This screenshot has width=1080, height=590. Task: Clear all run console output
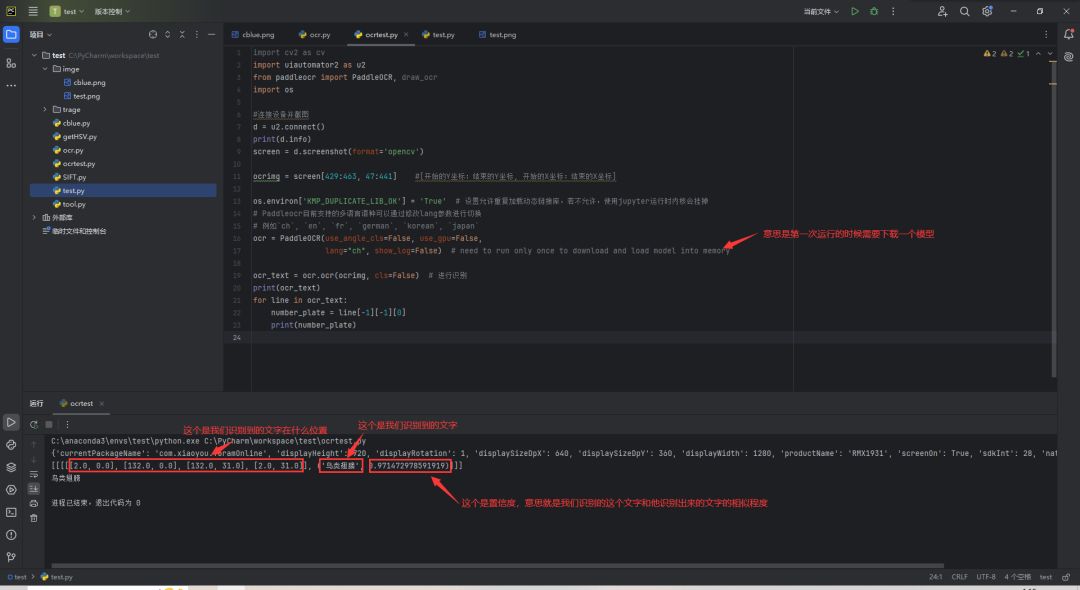(34, 517)
